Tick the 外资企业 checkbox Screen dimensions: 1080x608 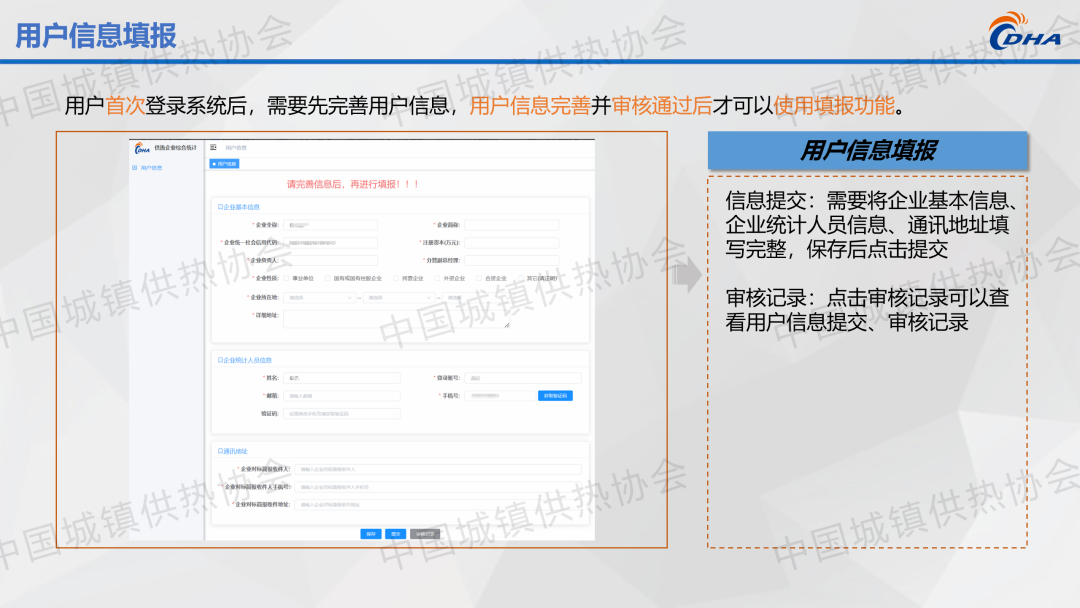[x=435, y=278]
